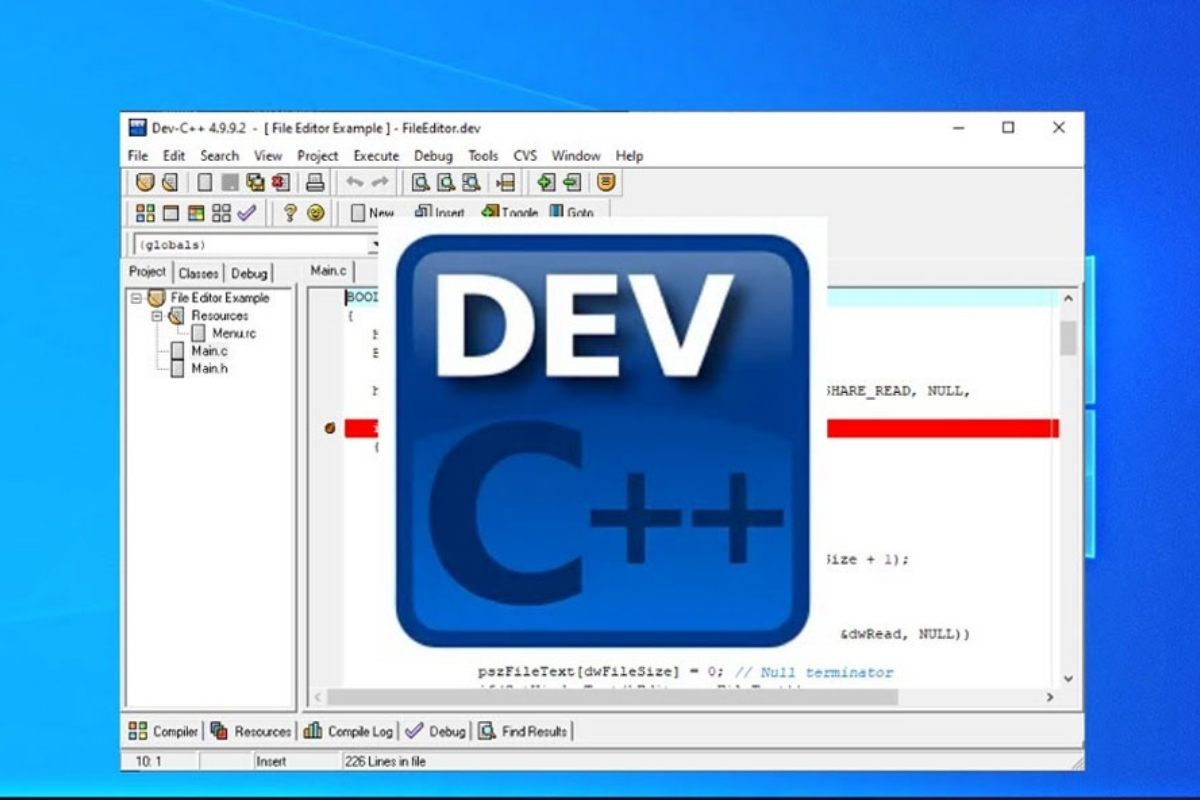This screenshot has width=1200, height=800.
Task: Click the Goto bookmark toolbar button
Action: pyautogui.click(x=572, y=212)
